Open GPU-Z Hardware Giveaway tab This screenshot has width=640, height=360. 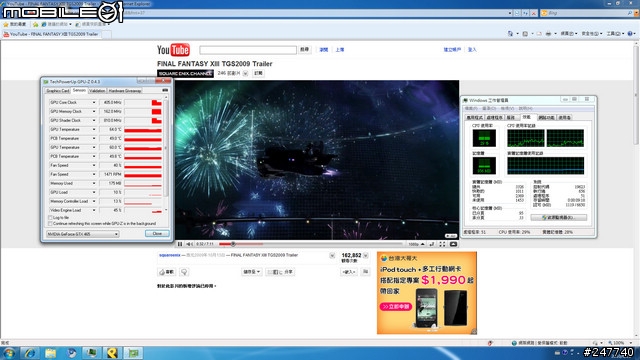pyautogui.click(x=125, y=91)
